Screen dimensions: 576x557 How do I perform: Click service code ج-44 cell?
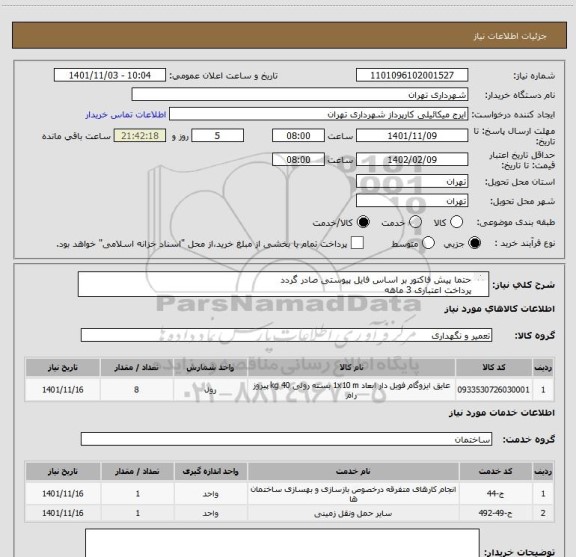pyautogui.click(x=496, y=493)
